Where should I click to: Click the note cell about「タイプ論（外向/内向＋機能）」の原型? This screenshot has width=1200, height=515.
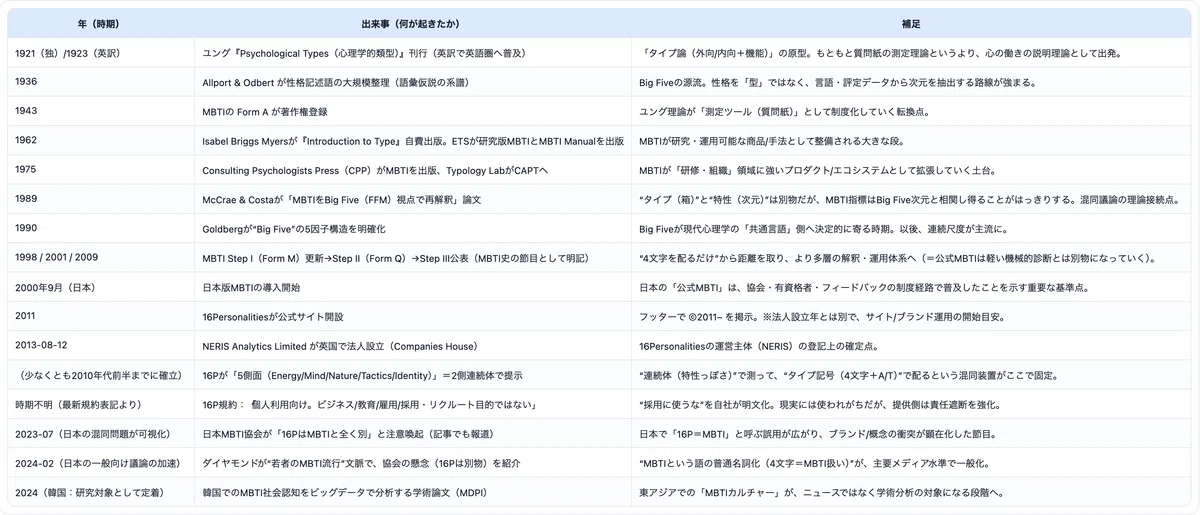point(911,52)
